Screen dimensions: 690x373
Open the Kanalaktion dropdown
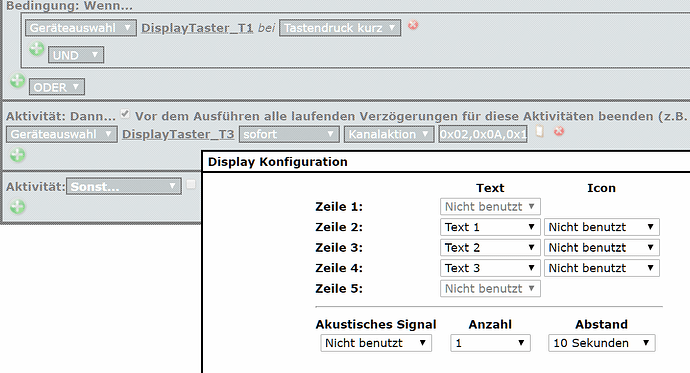click(389, 134)
